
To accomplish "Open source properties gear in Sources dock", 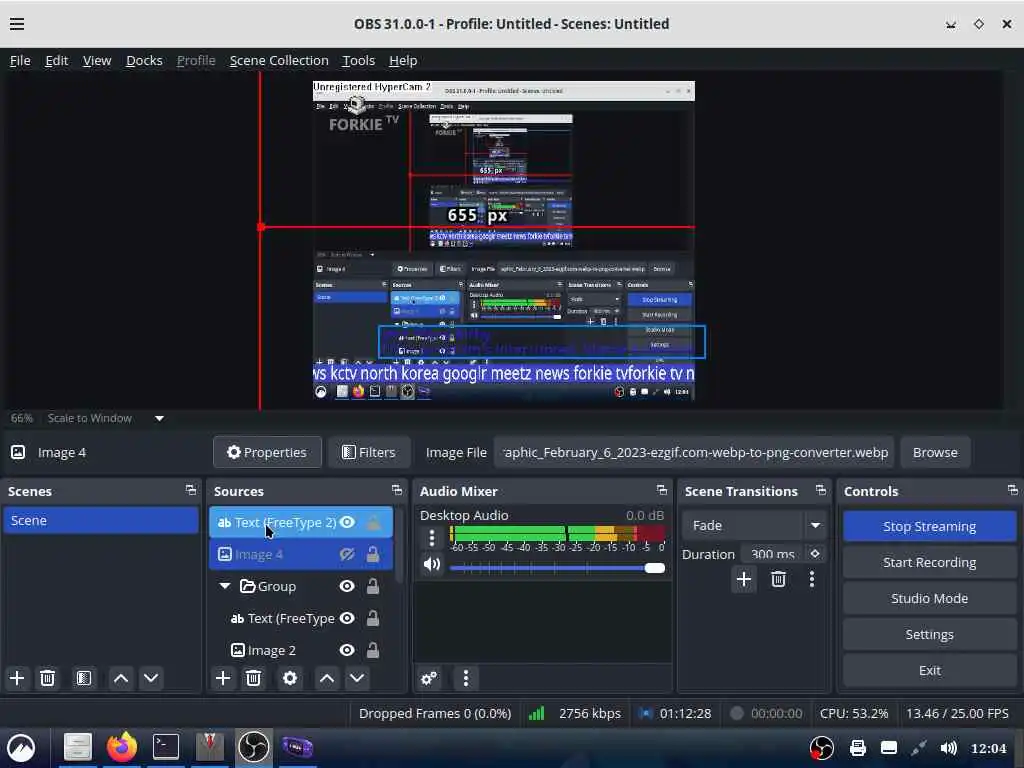I will [290, 678].
